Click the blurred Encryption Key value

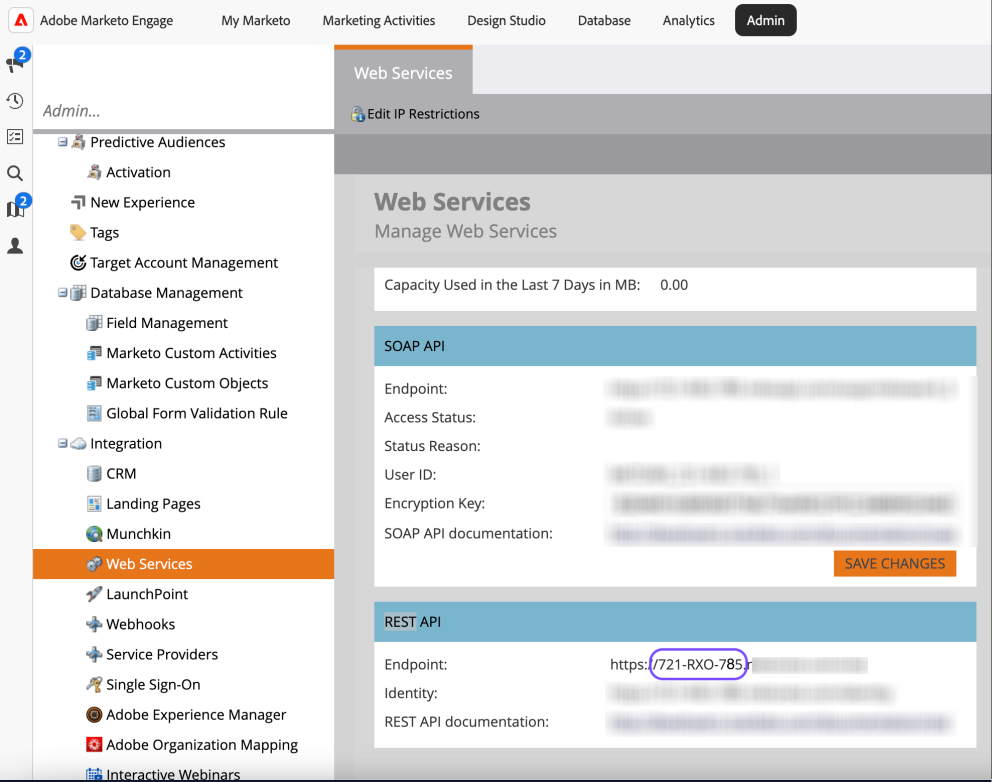784,504
